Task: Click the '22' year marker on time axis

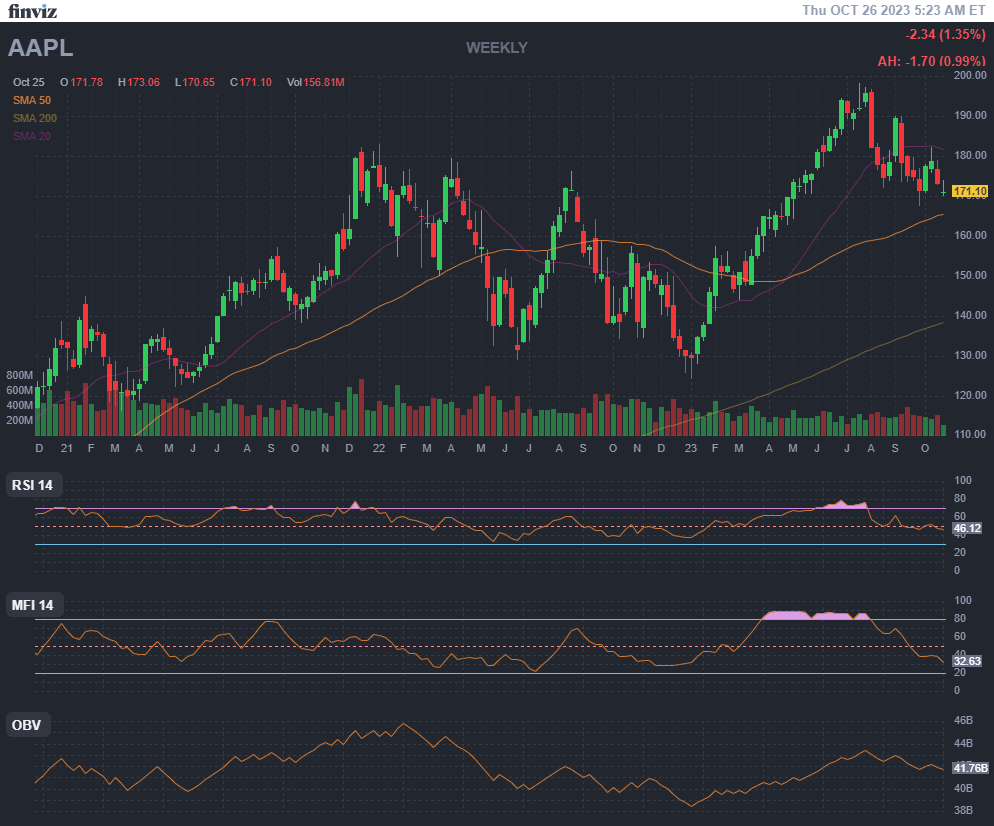Action: coord(378,449)
